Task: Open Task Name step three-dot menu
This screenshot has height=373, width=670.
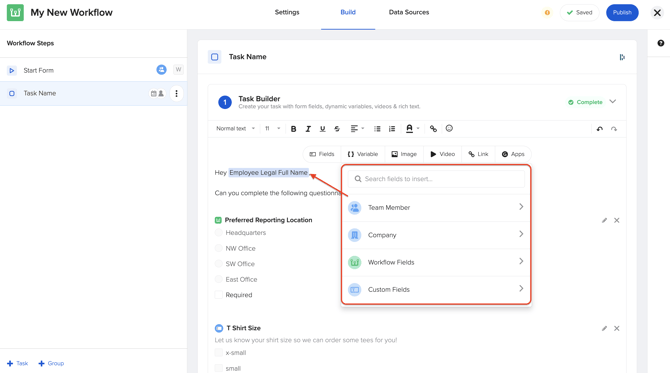Action: tap(176, 93)
